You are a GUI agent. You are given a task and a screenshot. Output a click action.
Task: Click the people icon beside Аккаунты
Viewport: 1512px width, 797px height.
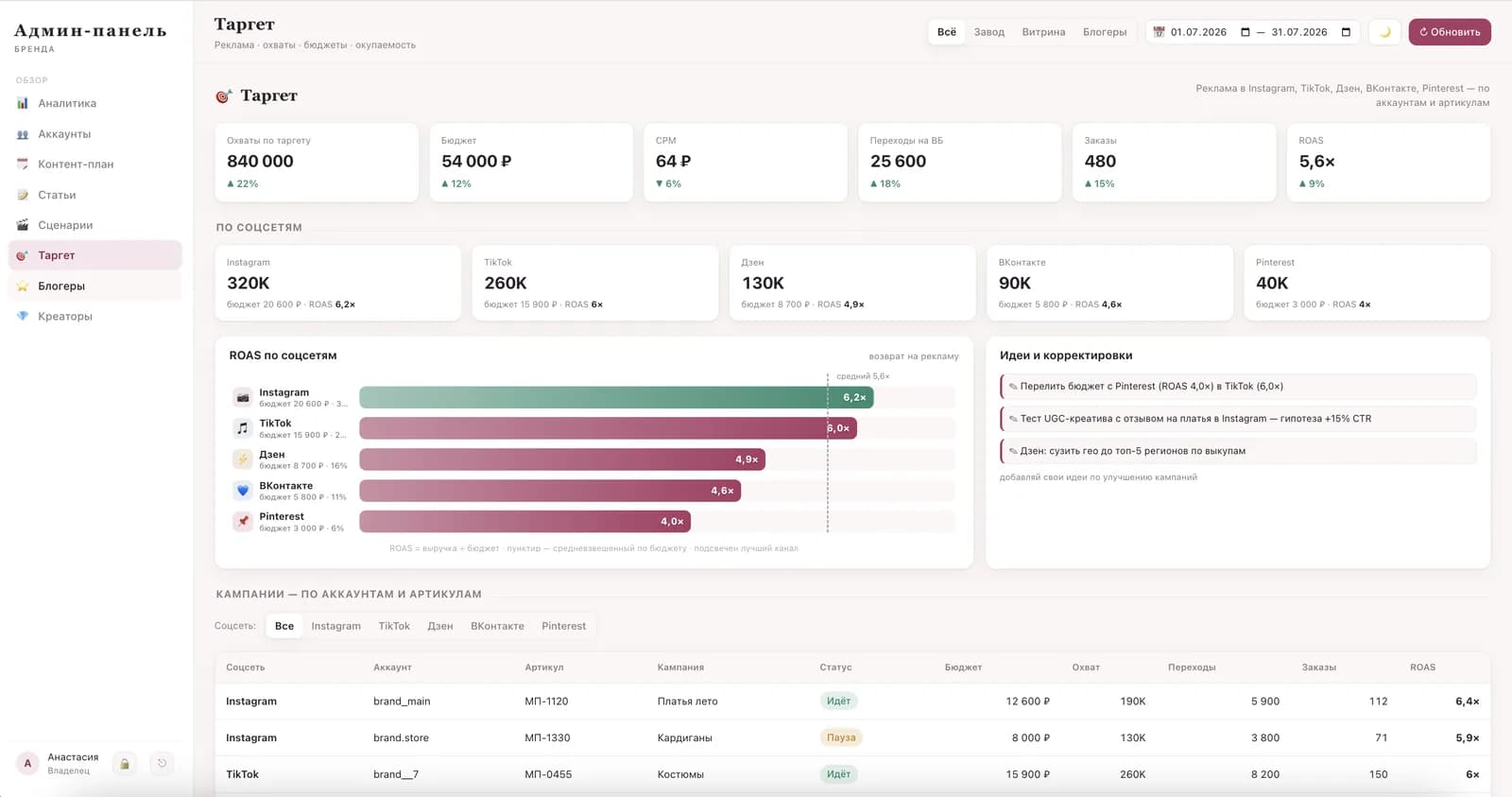(x=23, y=134)
